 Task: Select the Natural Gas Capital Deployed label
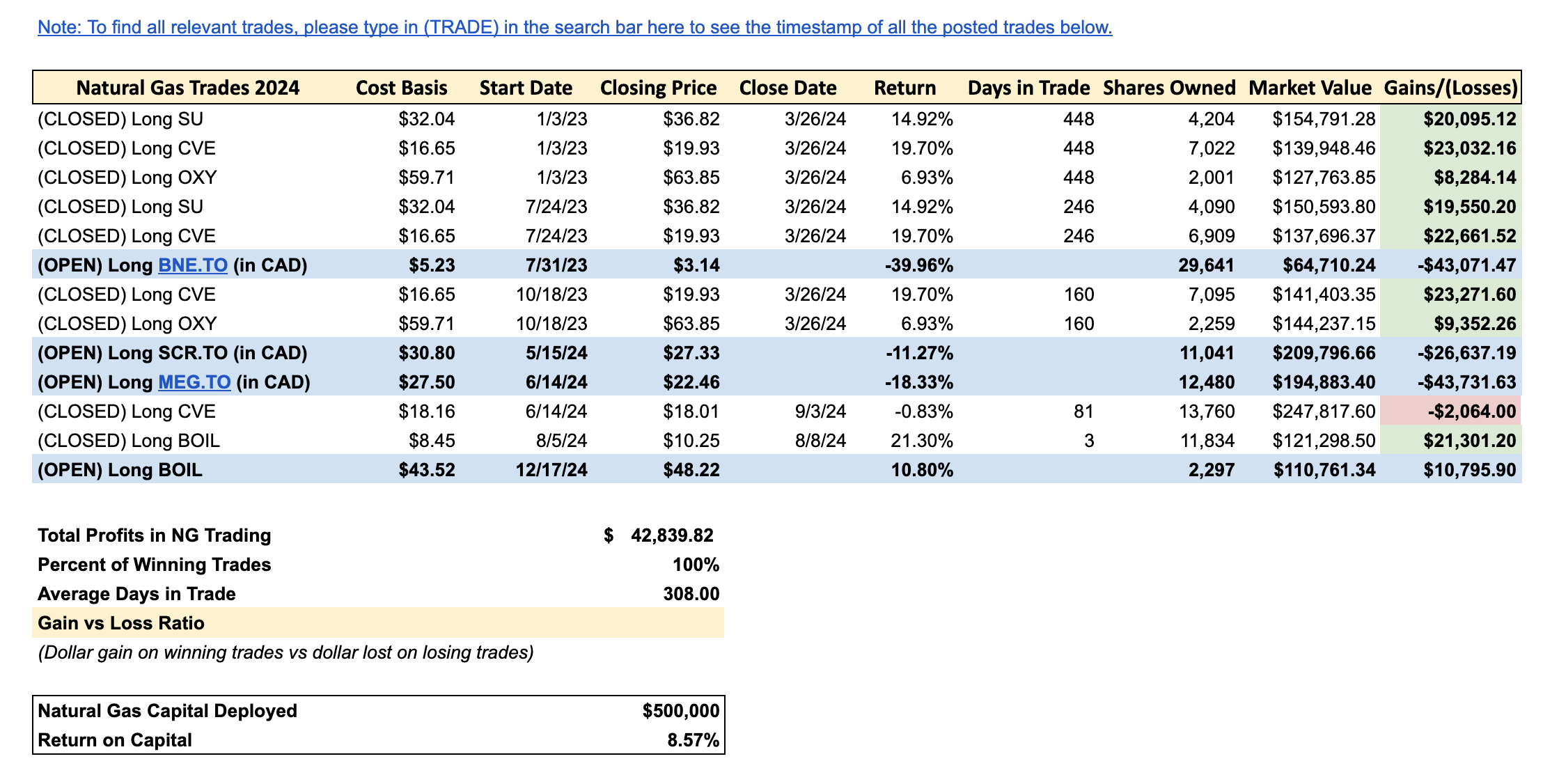(x=167, y=711)
